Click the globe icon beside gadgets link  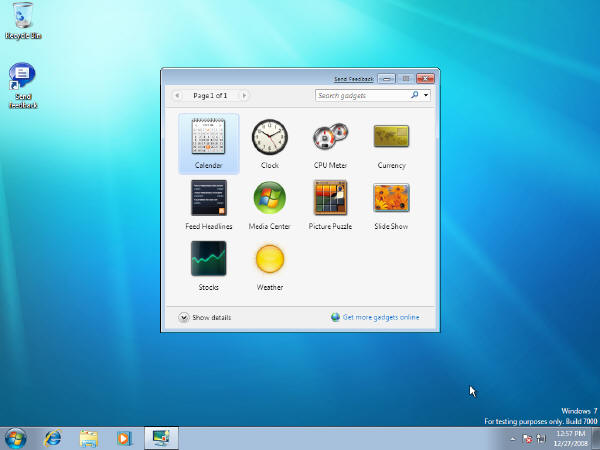pyautogui.click(x=335, y=317)
